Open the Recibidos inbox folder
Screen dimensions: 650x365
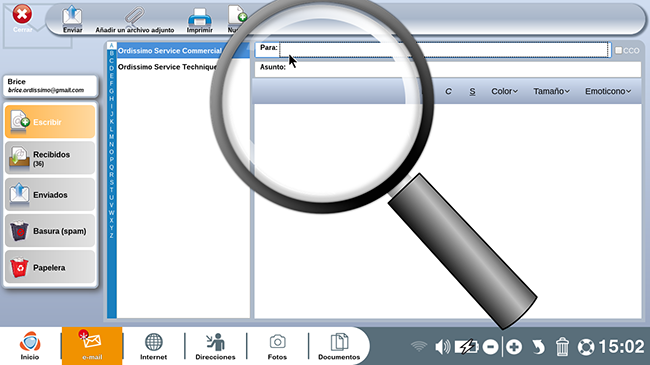[x=50, y=158]
